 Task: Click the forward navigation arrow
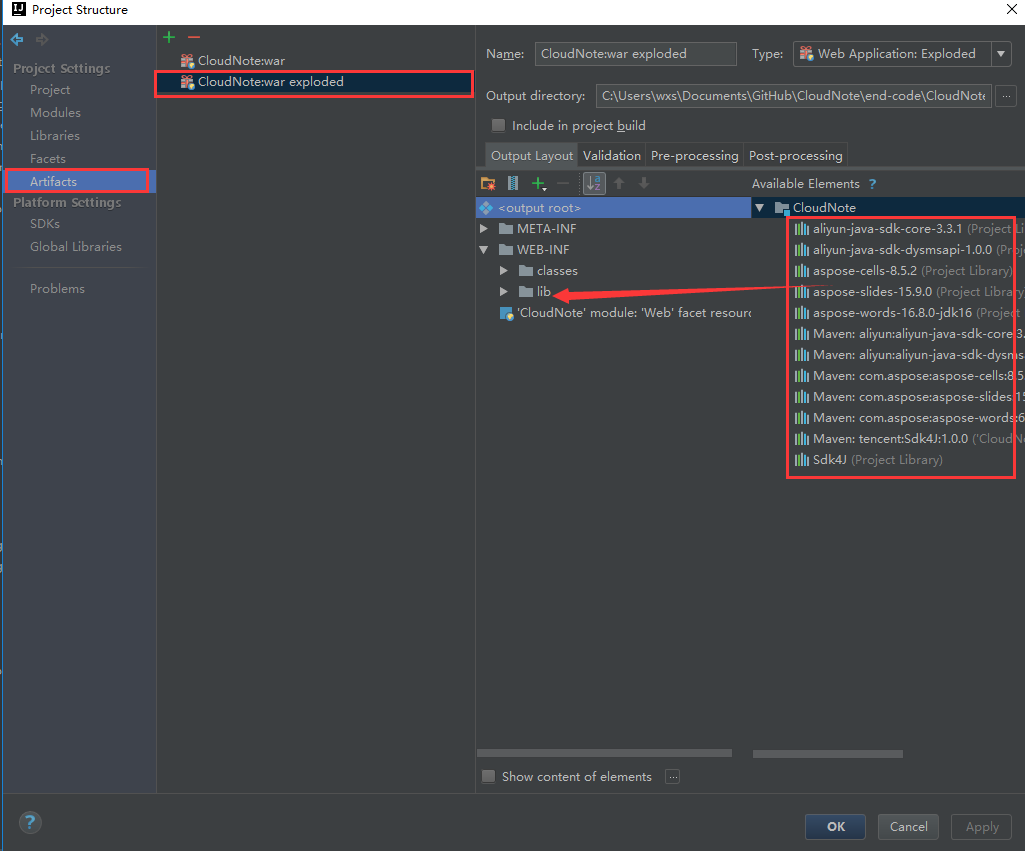tap(42, 40)
